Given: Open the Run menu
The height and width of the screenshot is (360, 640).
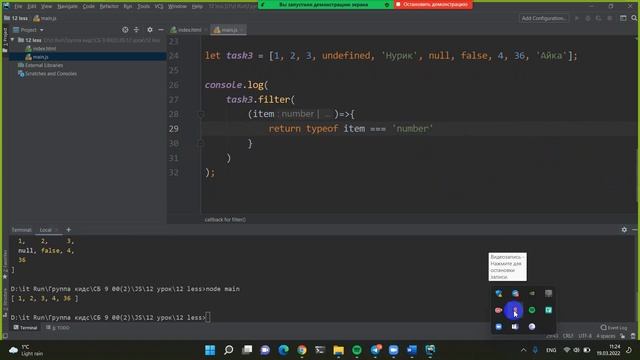Looking at the screenshot, I should click(x=127, y=6).
